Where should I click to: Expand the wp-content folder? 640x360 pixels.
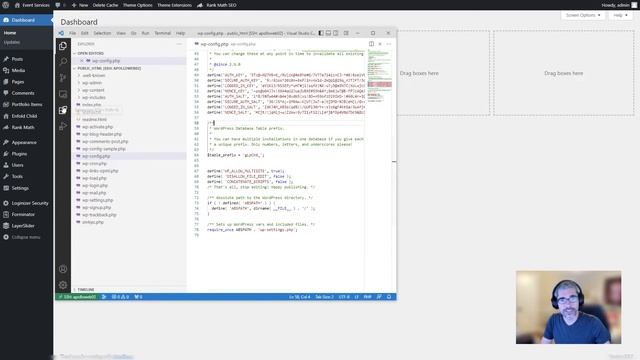[x=93, y=90]
